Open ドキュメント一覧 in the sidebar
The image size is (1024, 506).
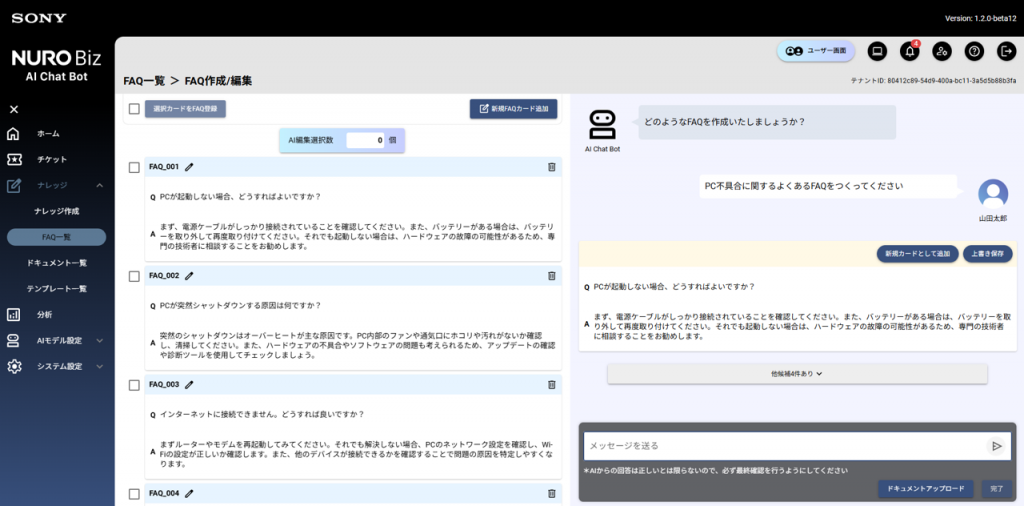(x=56, y=263)
